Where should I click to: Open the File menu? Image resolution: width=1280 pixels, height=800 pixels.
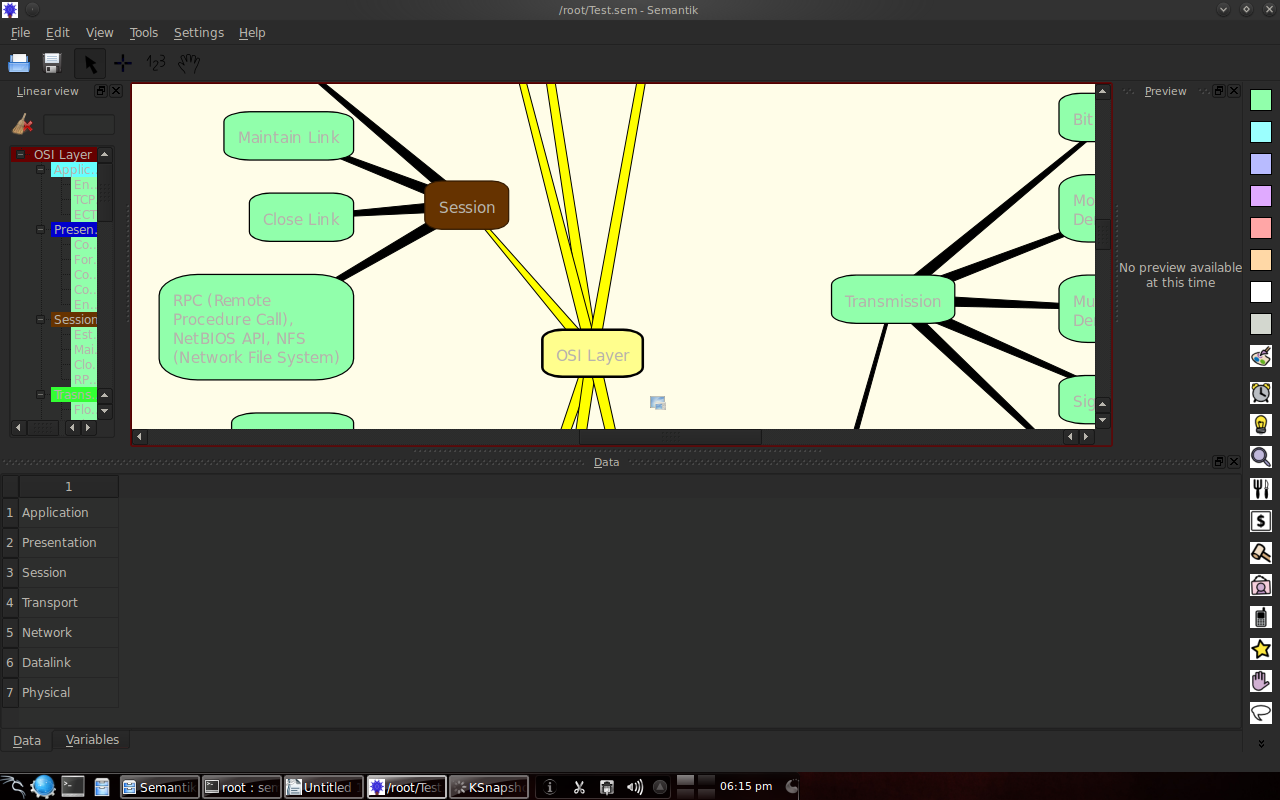(20, 32)
